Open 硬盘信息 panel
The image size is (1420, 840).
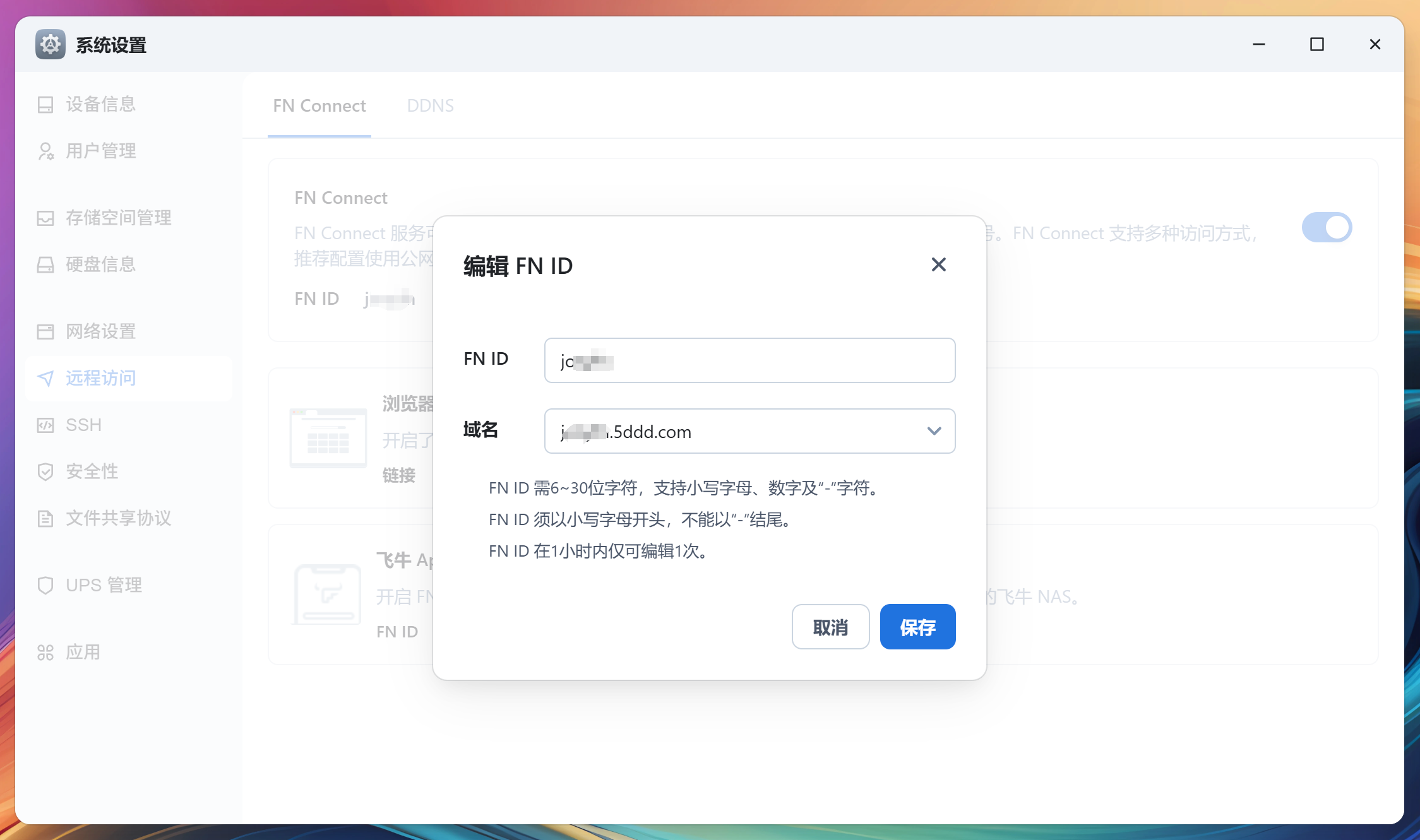point(100,264)
